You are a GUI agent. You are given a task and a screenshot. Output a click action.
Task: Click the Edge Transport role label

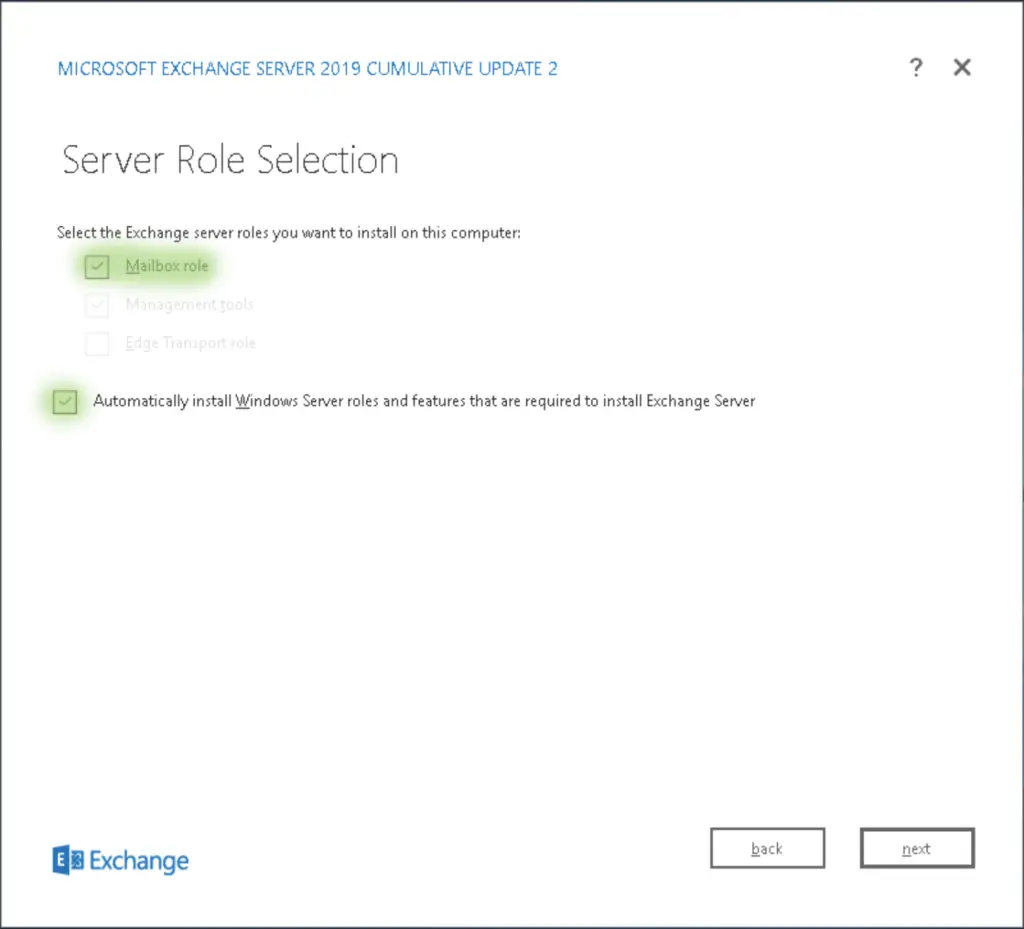[190, 343]
